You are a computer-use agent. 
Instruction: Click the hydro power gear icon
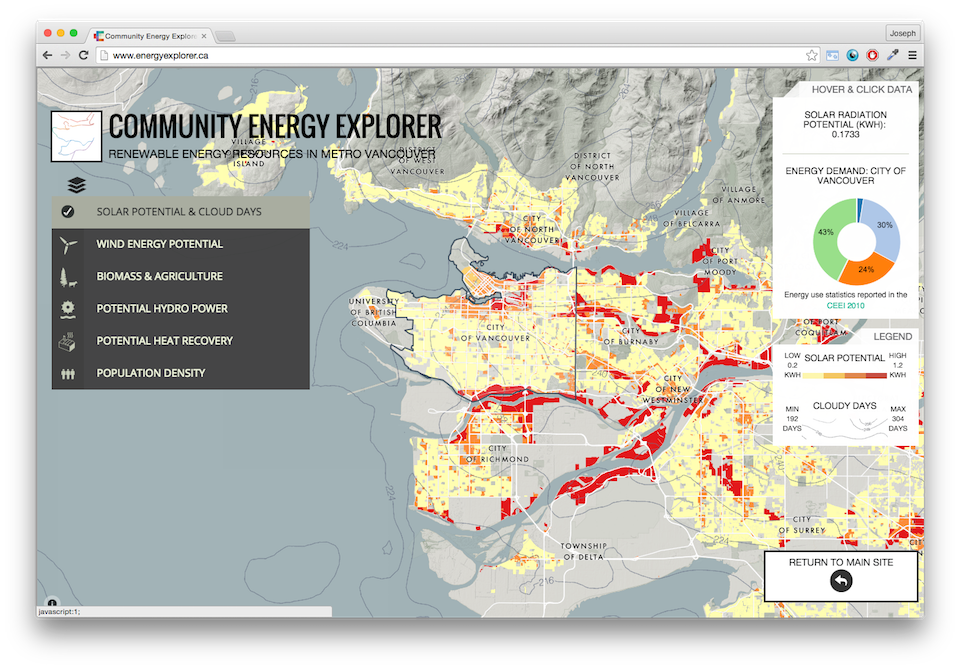(68, 309)
